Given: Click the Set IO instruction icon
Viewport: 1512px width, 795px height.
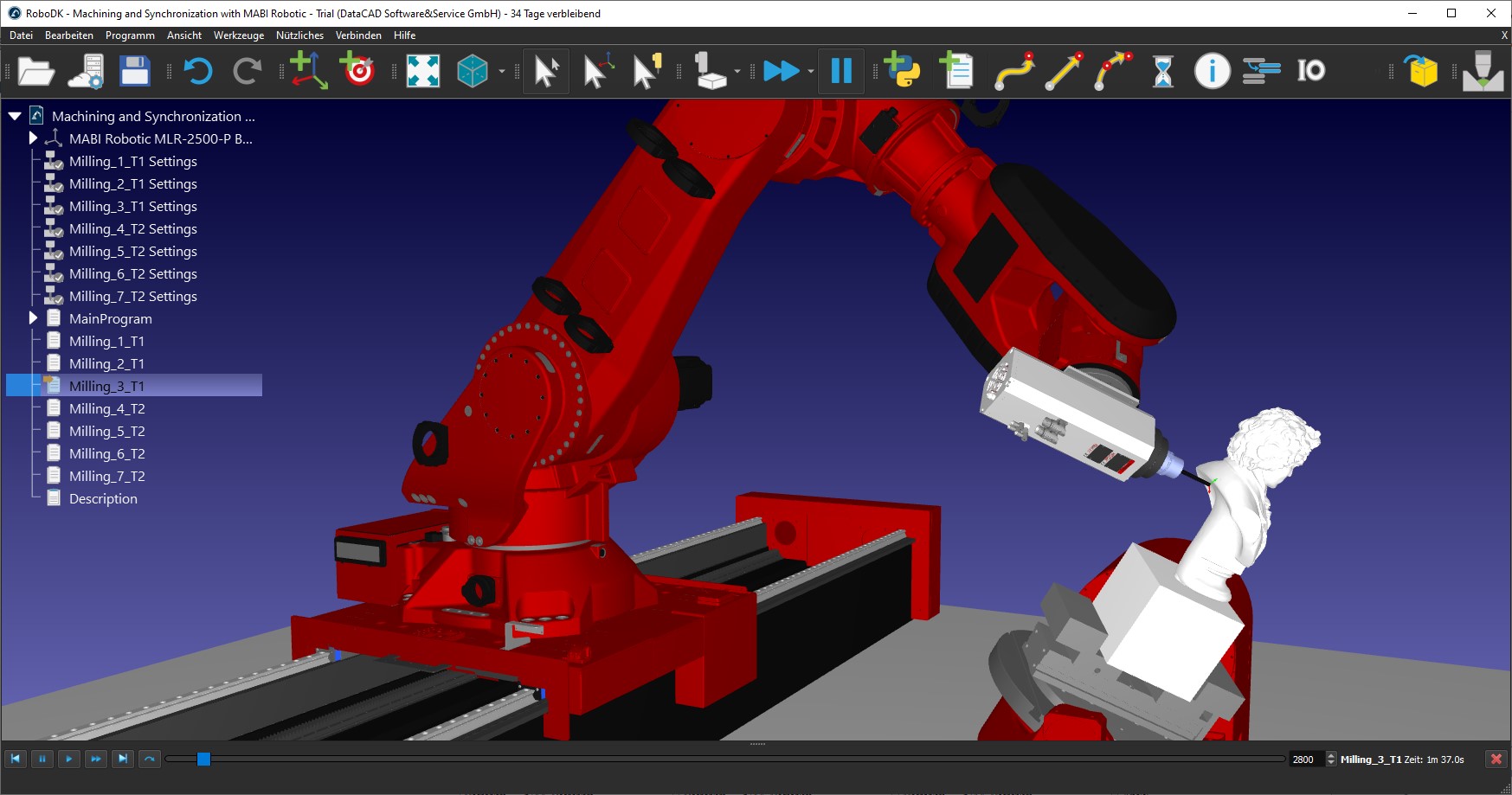Looking at the screenshot, I should click(1310, 71).
